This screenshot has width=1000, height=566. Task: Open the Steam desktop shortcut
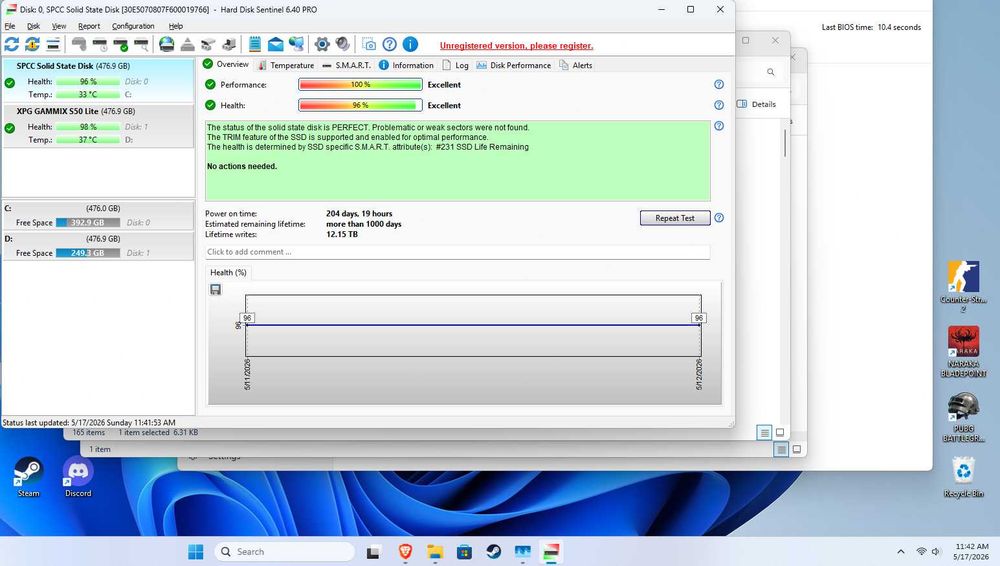[x=28, y=477]
